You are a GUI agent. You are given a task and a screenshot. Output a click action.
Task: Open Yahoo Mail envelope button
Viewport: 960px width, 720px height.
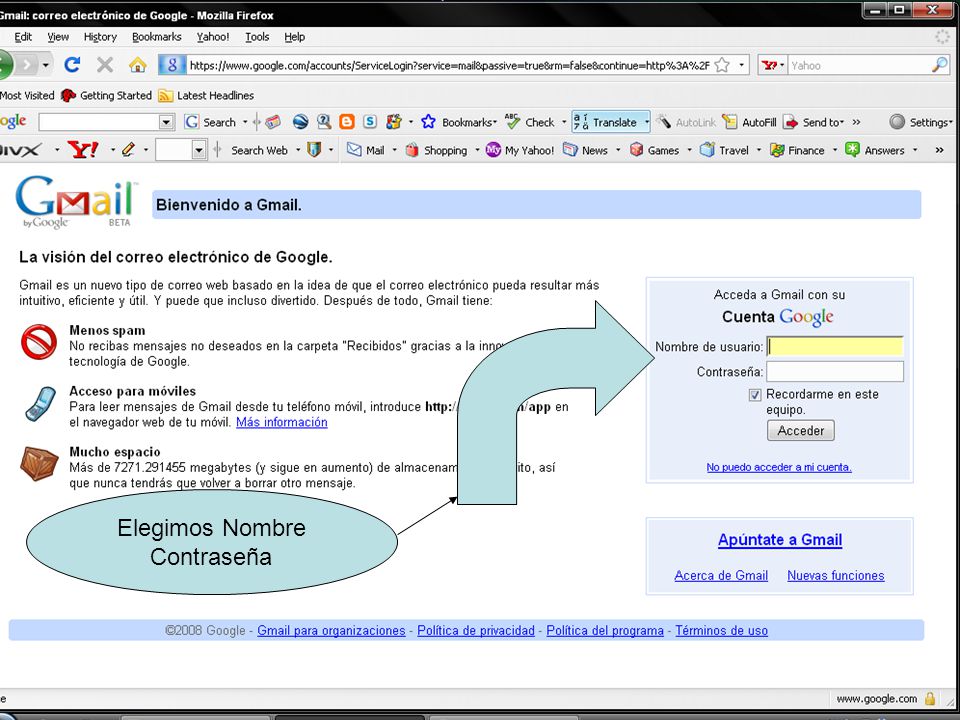[366, 150]
